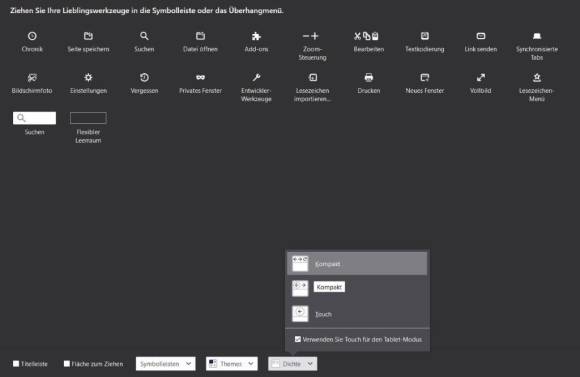Screen dimensions: 580x377
Task: Choose the density option between Kompakt and Touch
Action: click(x=357, y=288)
